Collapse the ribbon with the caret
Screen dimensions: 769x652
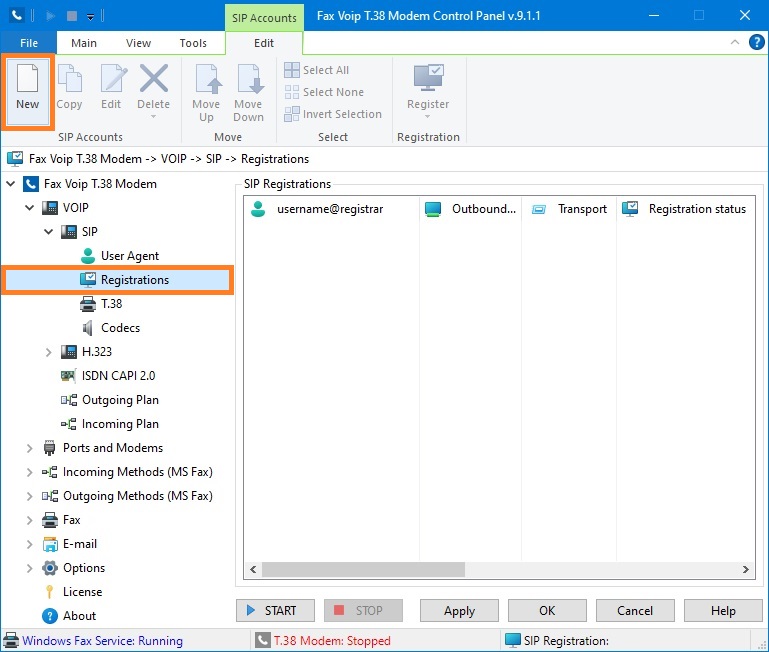tap(735, 42)
